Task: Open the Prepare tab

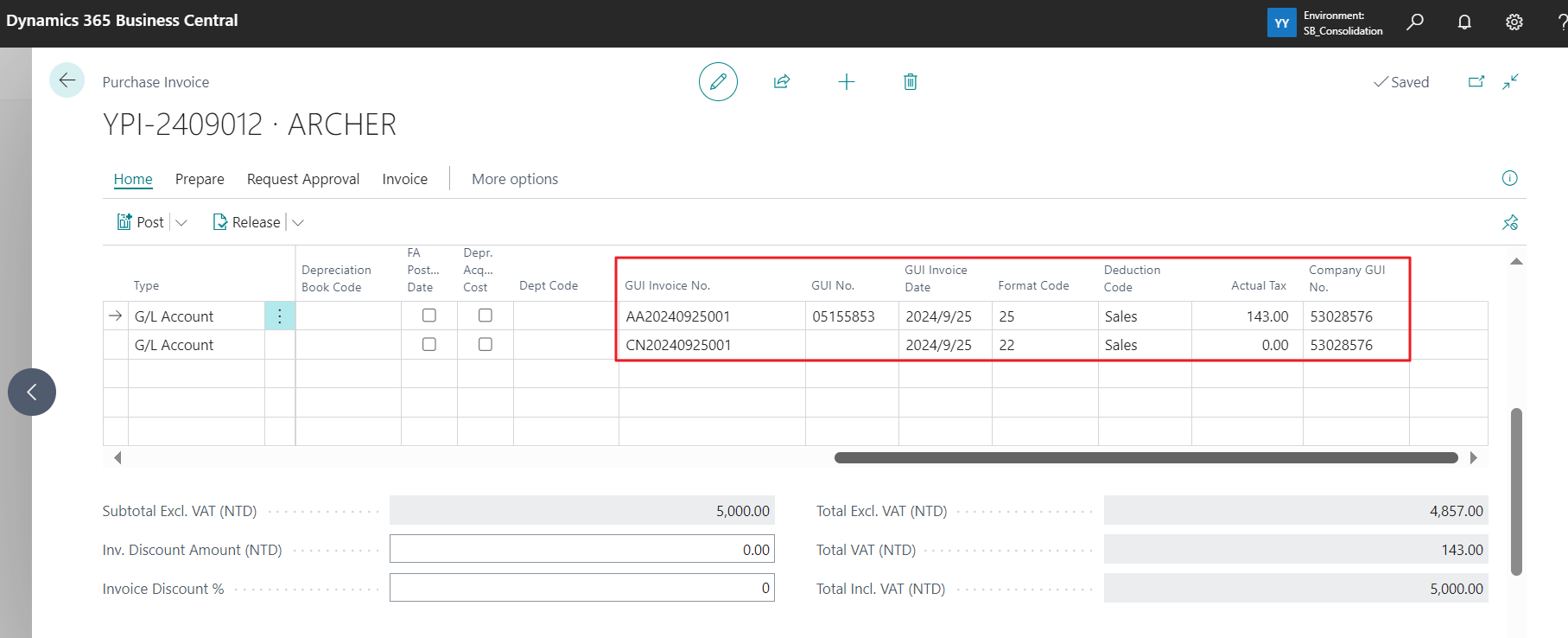Action: click(x=200, y=179)
